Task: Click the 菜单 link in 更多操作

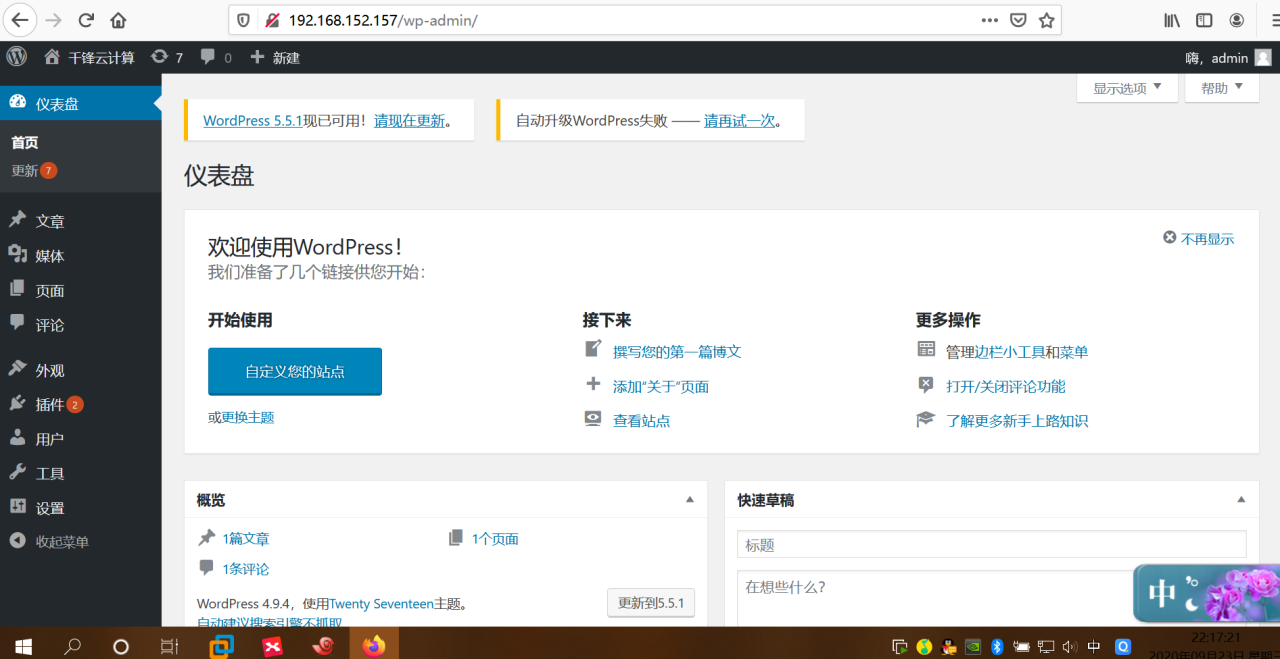Action: pyautogui.click(x=1074, y=352)
